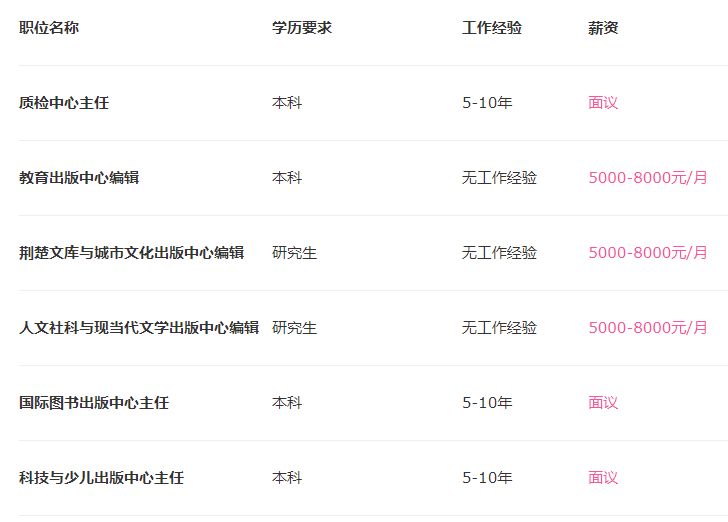Click 面议 salary for 科技与少儿出版中心主任
The height and width of the screenshot is (522, 728).
[x=603, y=477]
